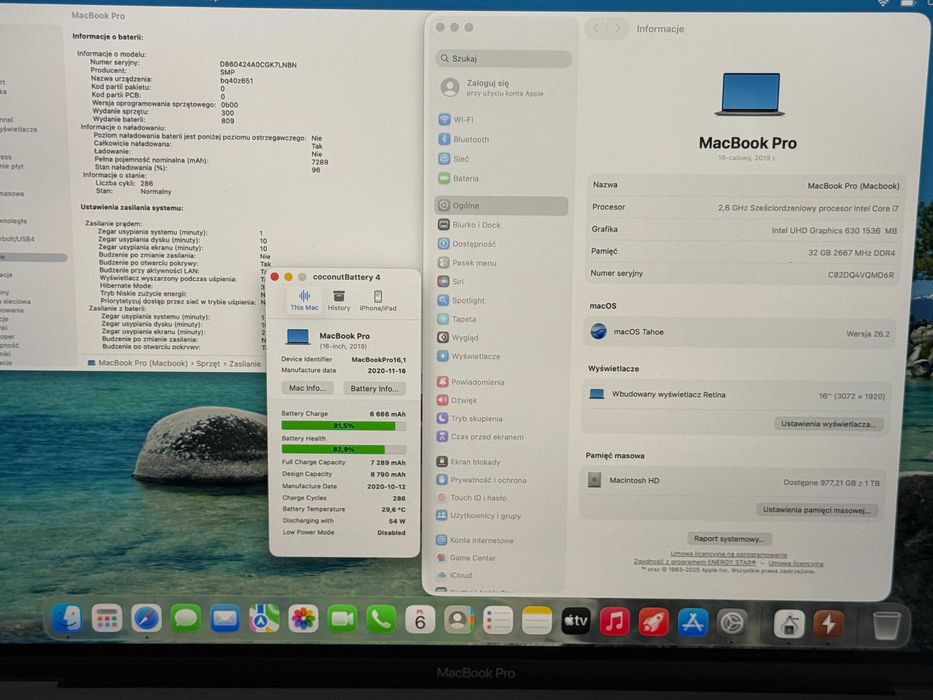Open Music app in the Dock
Screen dimensions: 933x700
coord(615,623)
